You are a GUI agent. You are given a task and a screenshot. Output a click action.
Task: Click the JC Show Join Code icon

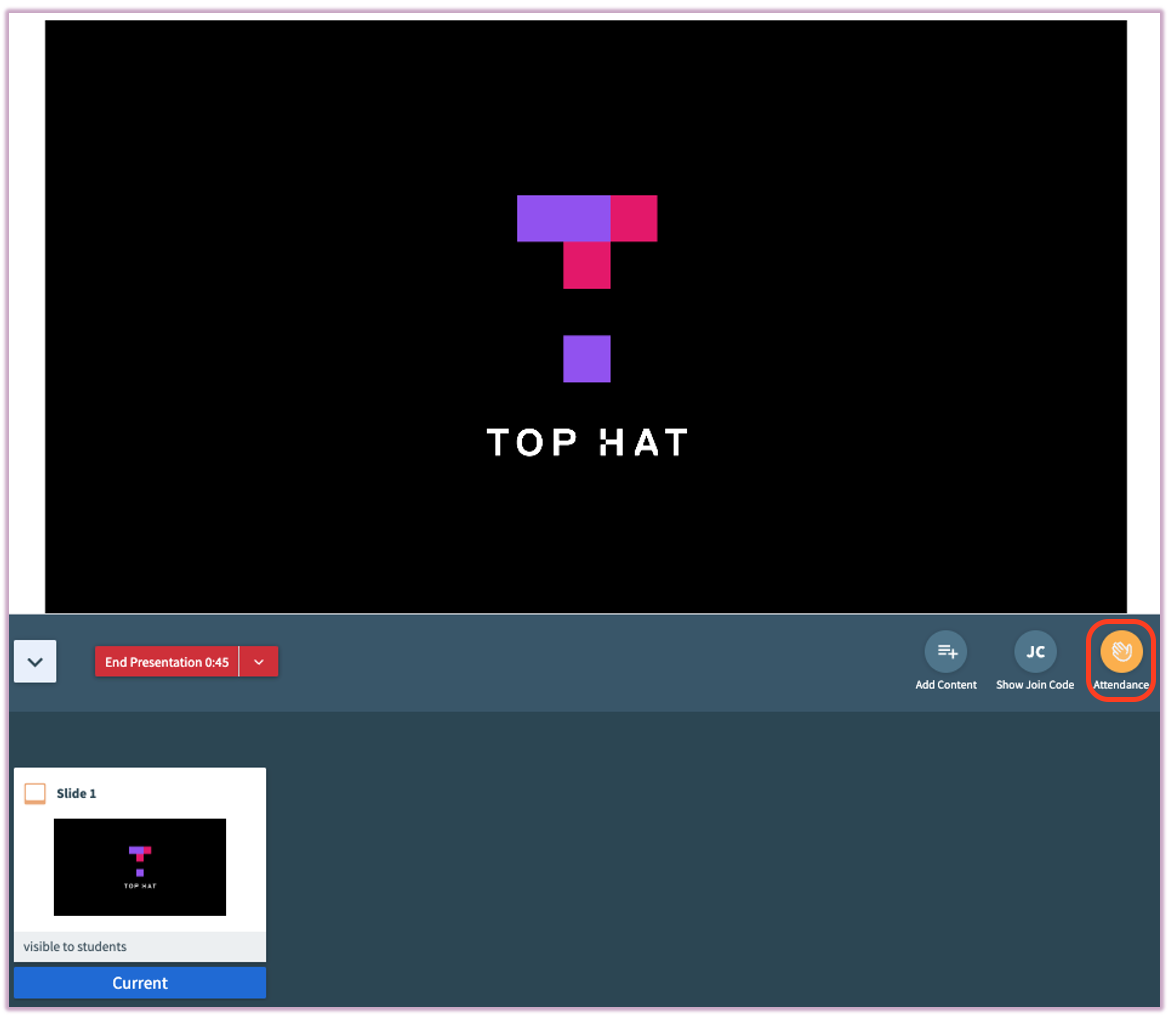coord(1035,652)
